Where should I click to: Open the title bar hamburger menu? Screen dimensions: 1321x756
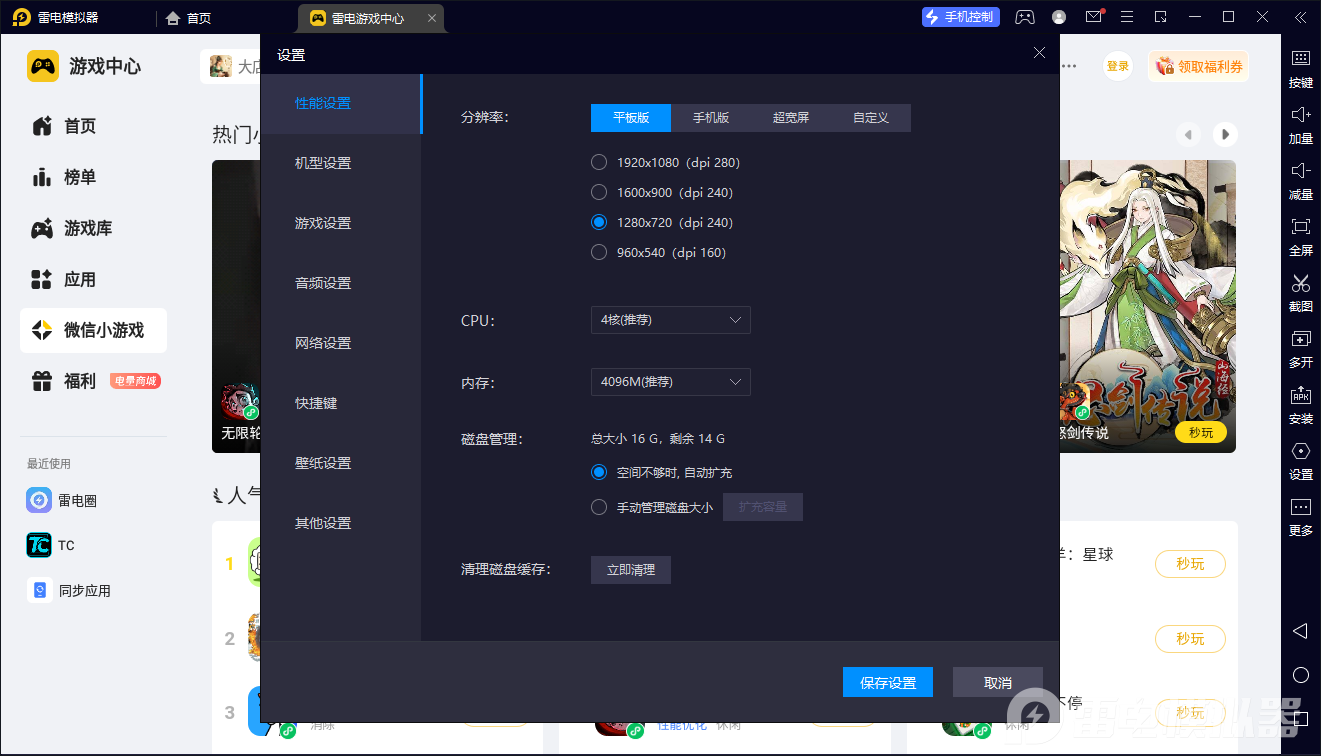coord(1127,17)
